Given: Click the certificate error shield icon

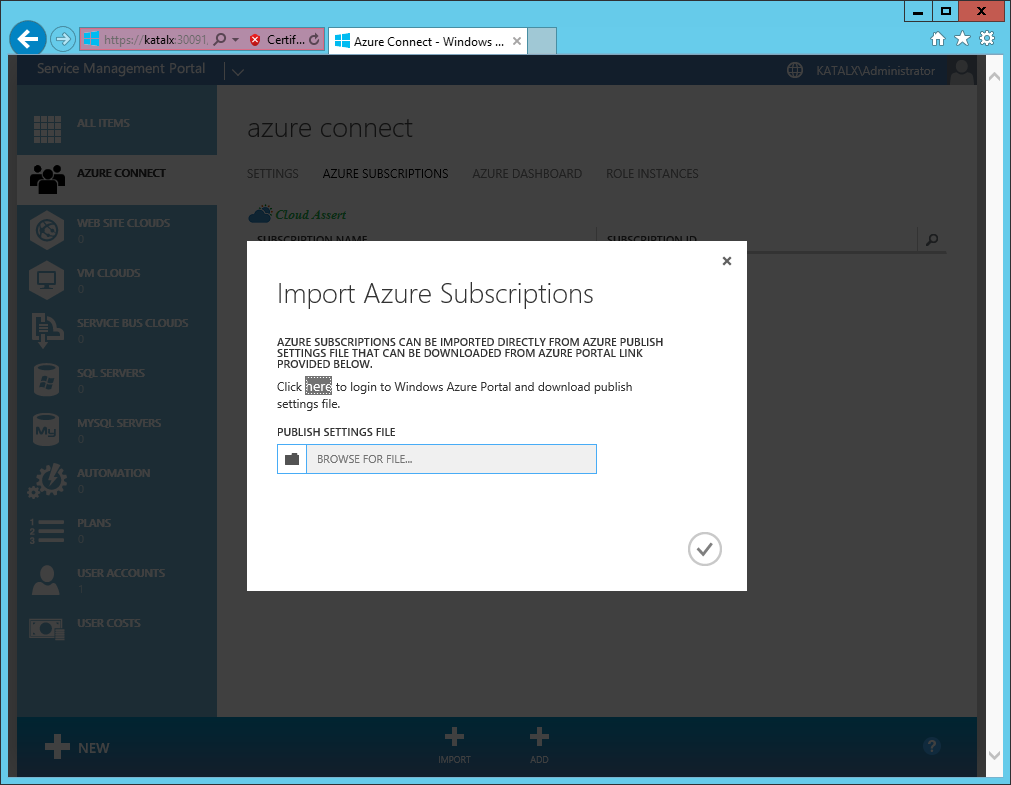Looking at the screenshot, I should [x=255, y=40].
